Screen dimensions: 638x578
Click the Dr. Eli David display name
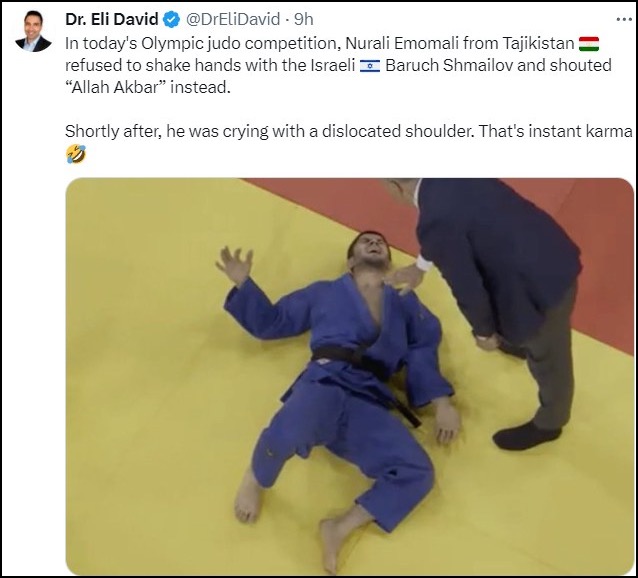coord(111,19)
